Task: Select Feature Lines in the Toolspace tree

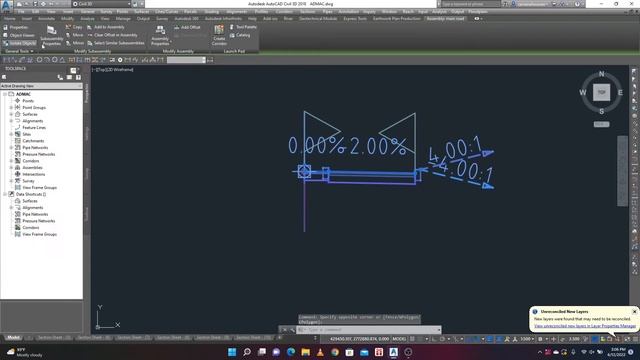Action: pyautogui.click(x=34, y=127)
